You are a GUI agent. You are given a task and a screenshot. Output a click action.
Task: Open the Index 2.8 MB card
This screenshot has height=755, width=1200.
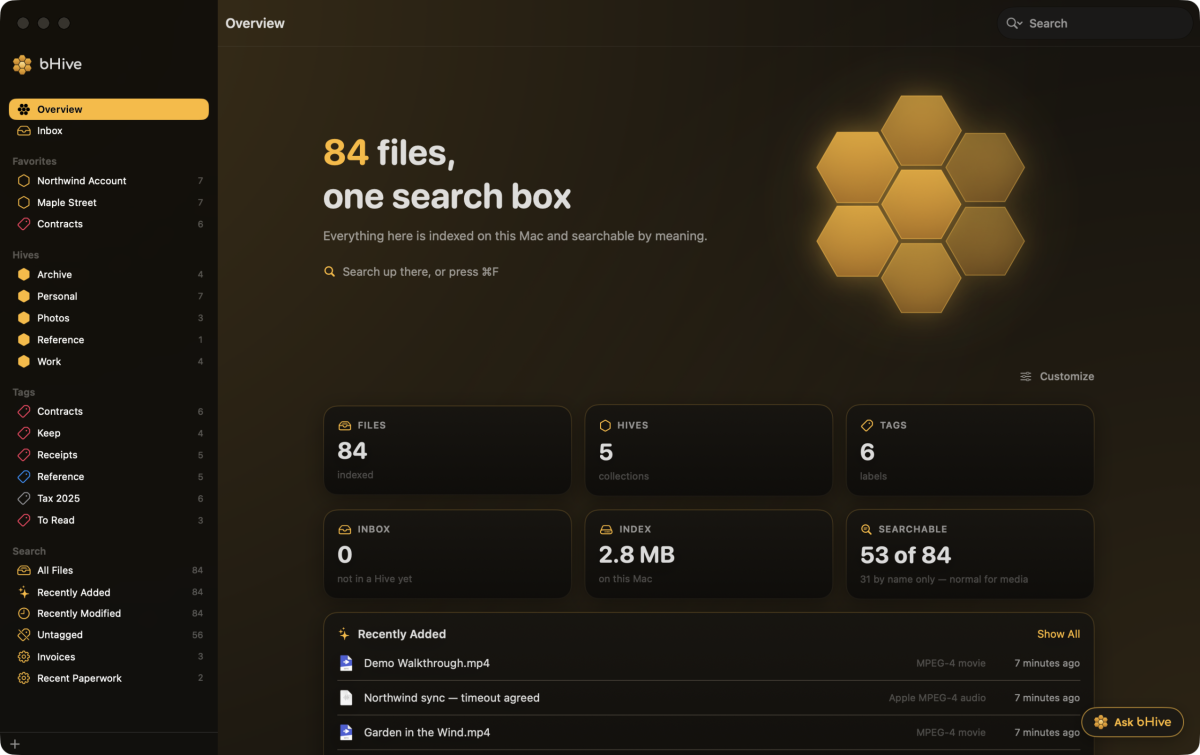(x=708, y=554)
